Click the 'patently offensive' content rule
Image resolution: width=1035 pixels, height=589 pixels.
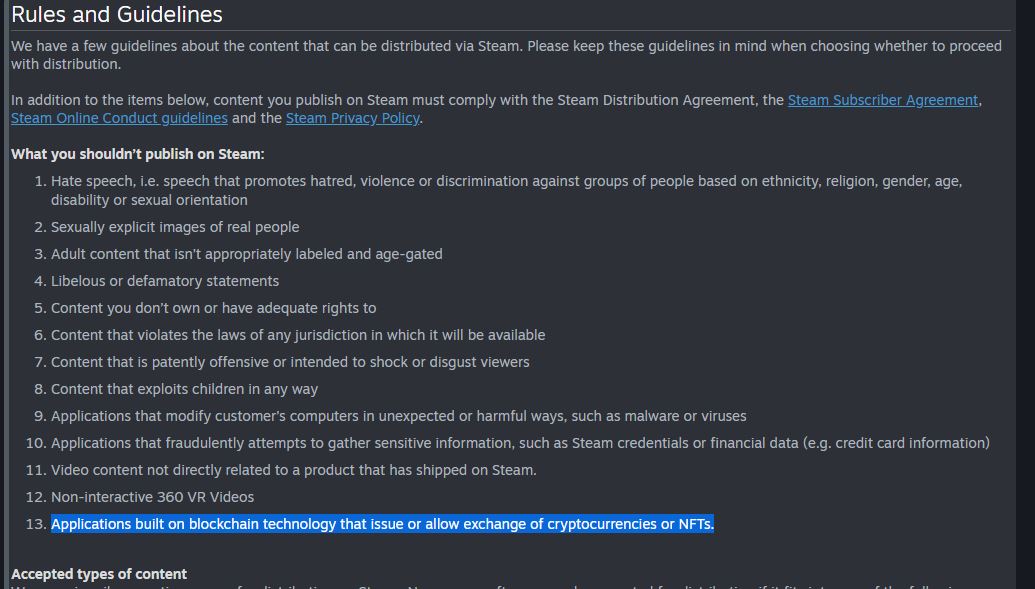pos(290,363)
